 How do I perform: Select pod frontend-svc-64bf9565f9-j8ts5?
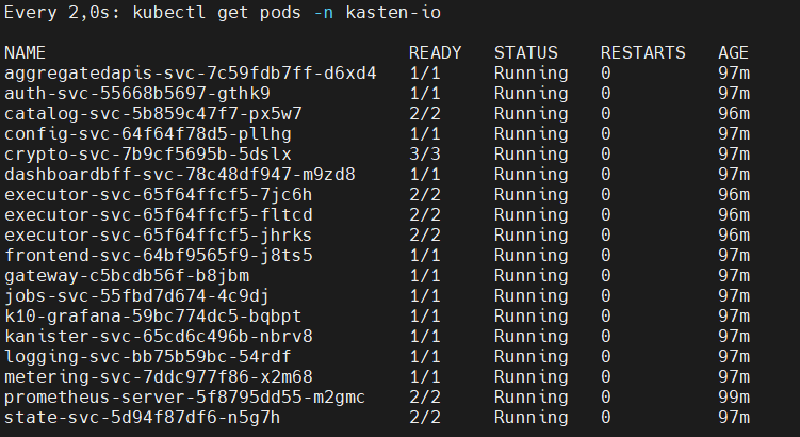click(x=158, y=255)
